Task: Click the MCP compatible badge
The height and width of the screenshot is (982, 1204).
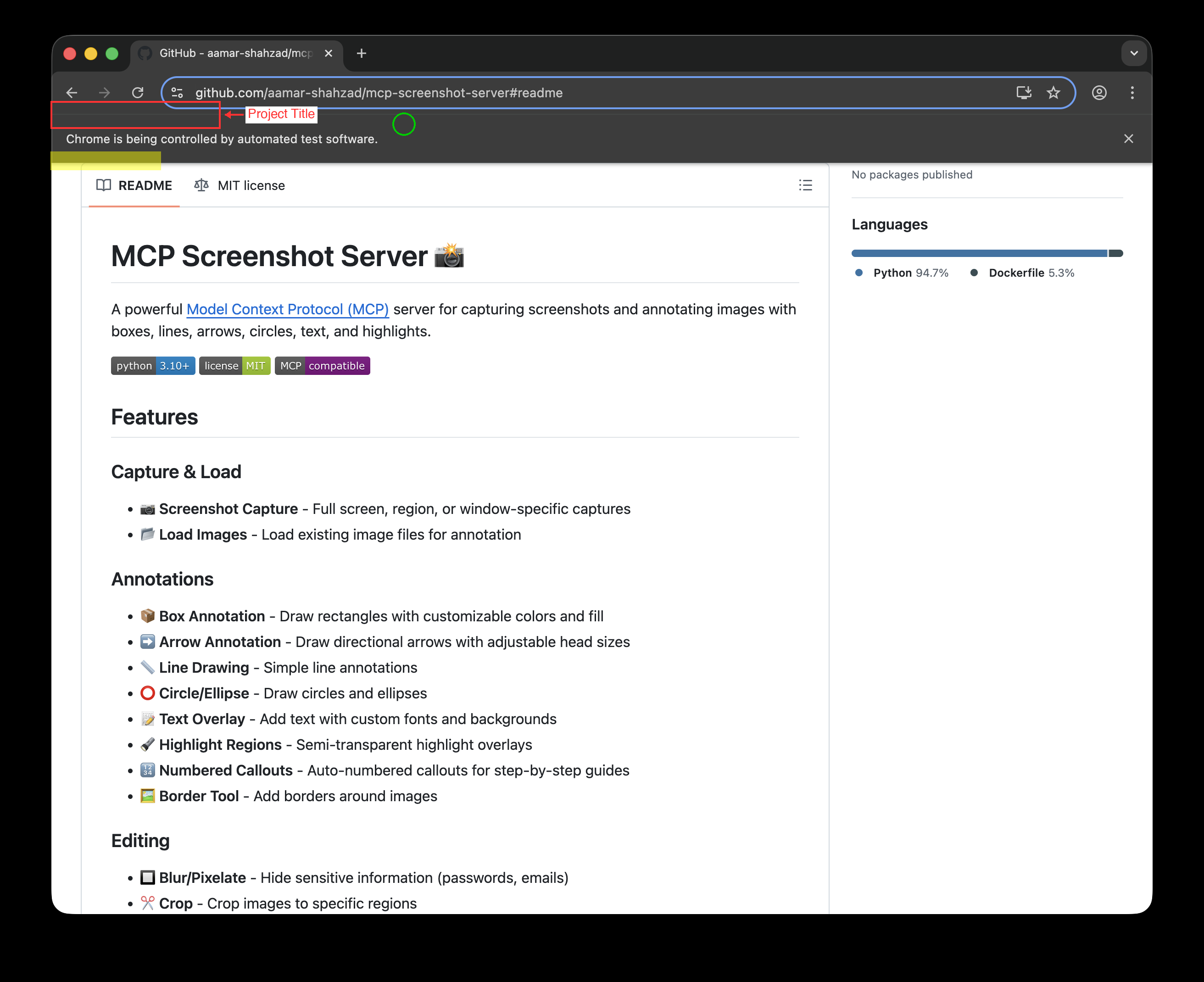Action: pyautogui.click(x=323, y=366)
